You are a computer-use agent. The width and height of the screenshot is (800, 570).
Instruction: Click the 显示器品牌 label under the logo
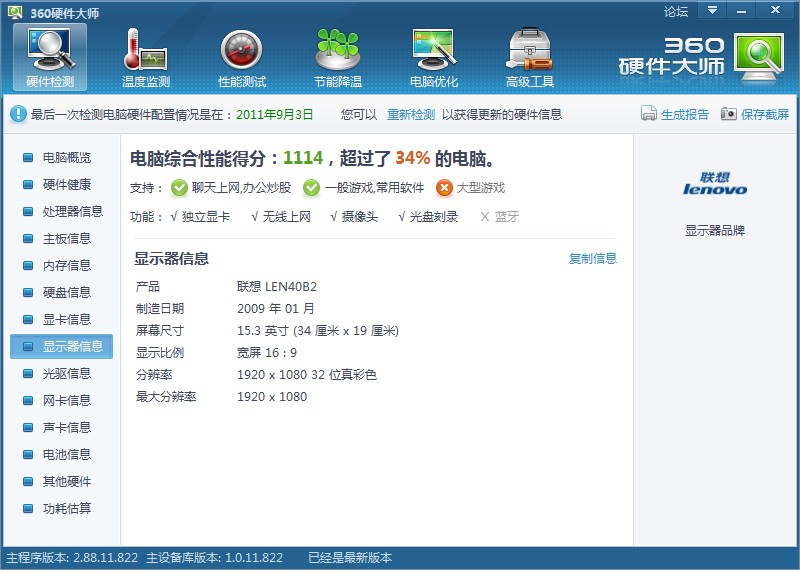(x=715, y=231)
